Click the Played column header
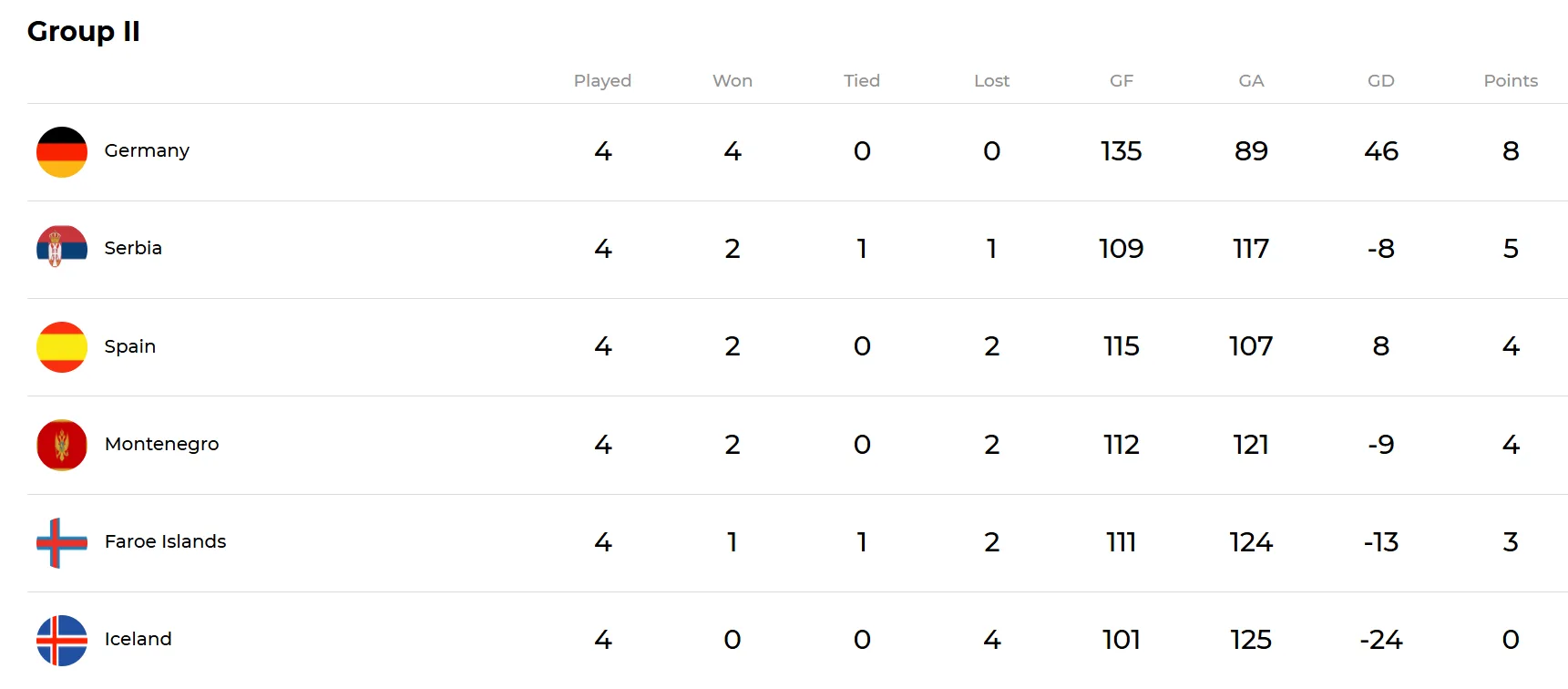Screen dimensions: 1568x689 click(602, 81)
